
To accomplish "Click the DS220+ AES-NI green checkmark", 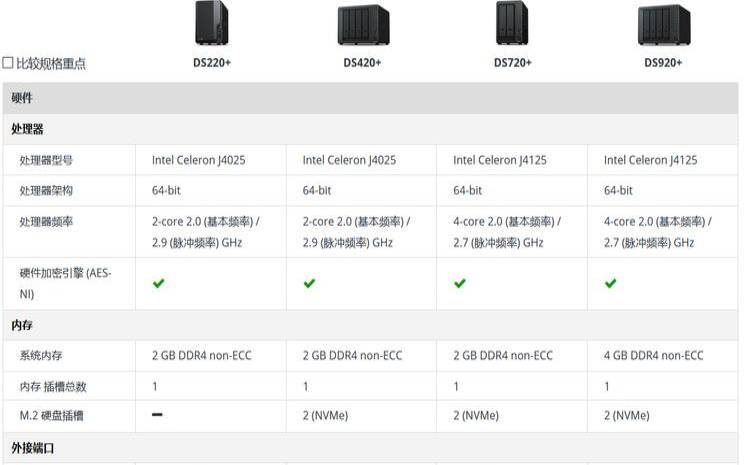I will pos(159,284).
